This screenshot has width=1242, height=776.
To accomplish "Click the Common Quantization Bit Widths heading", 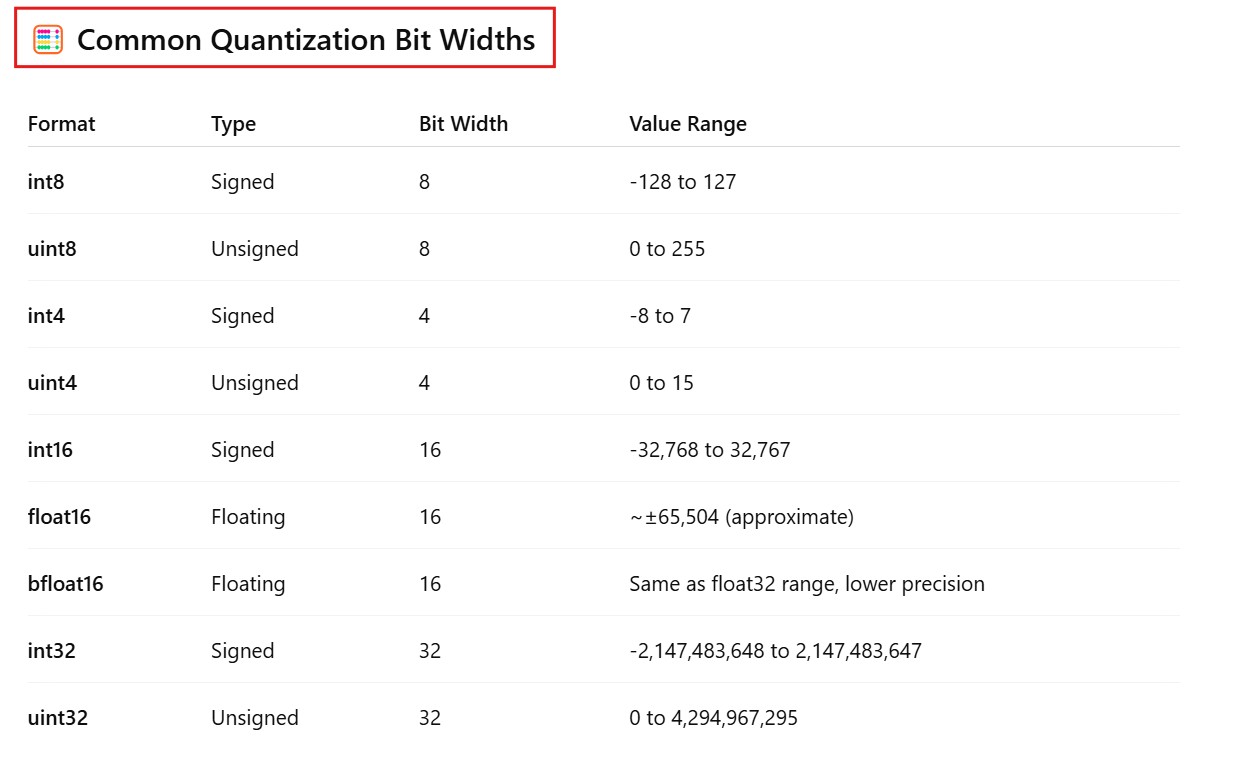I will (x=305, y=40).
